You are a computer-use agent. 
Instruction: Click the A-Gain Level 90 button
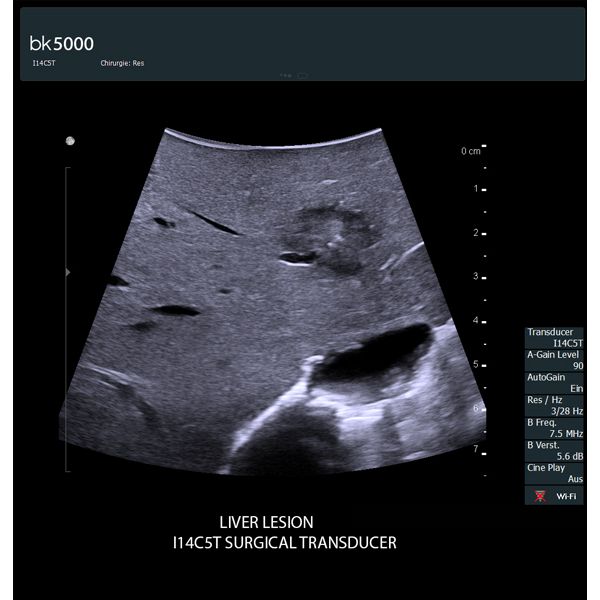click(554, 360)
